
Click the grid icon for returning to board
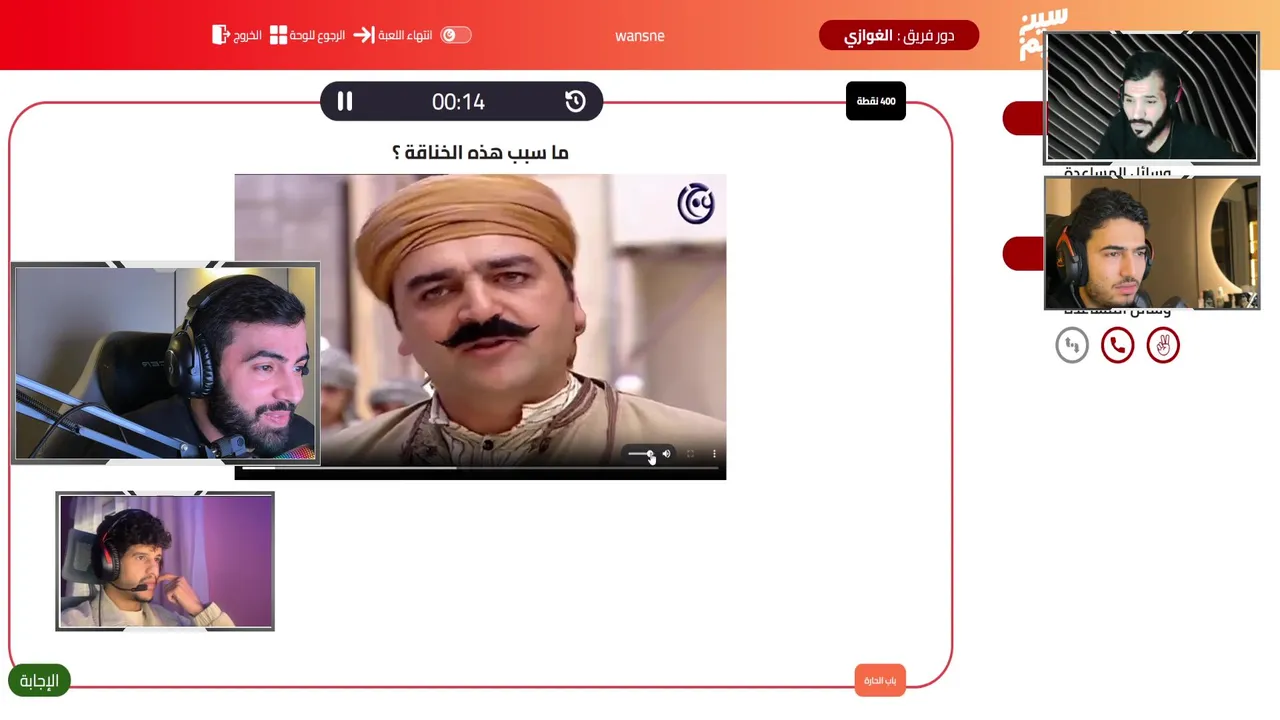pyautogui.click(x=279, y=35)
